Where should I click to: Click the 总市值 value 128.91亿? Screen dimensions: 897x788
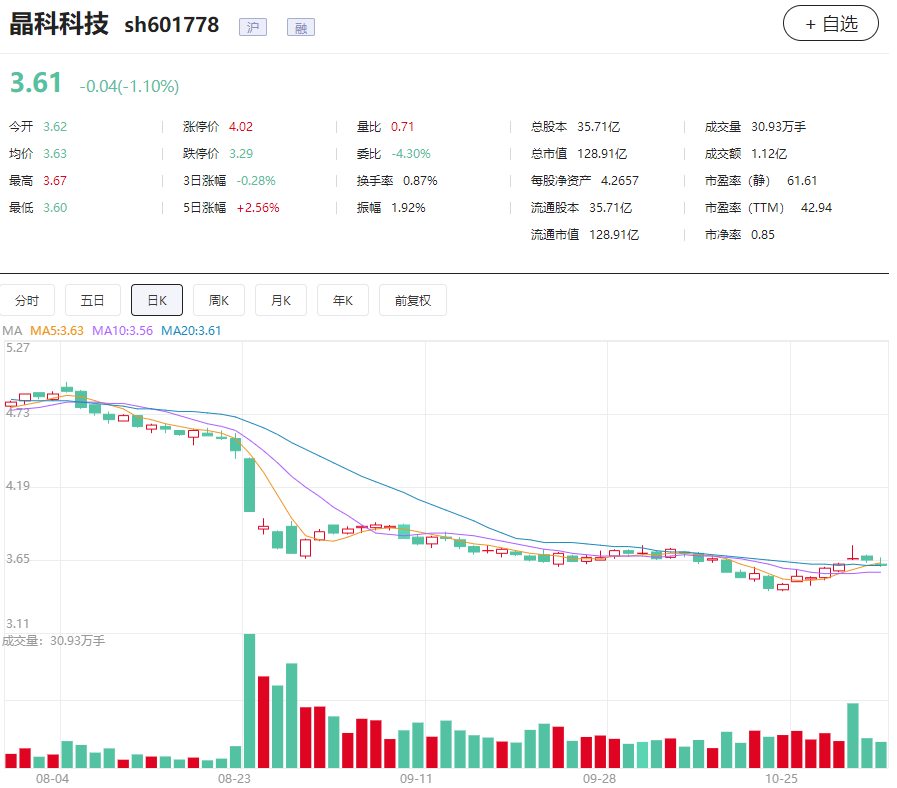[602, 153]
